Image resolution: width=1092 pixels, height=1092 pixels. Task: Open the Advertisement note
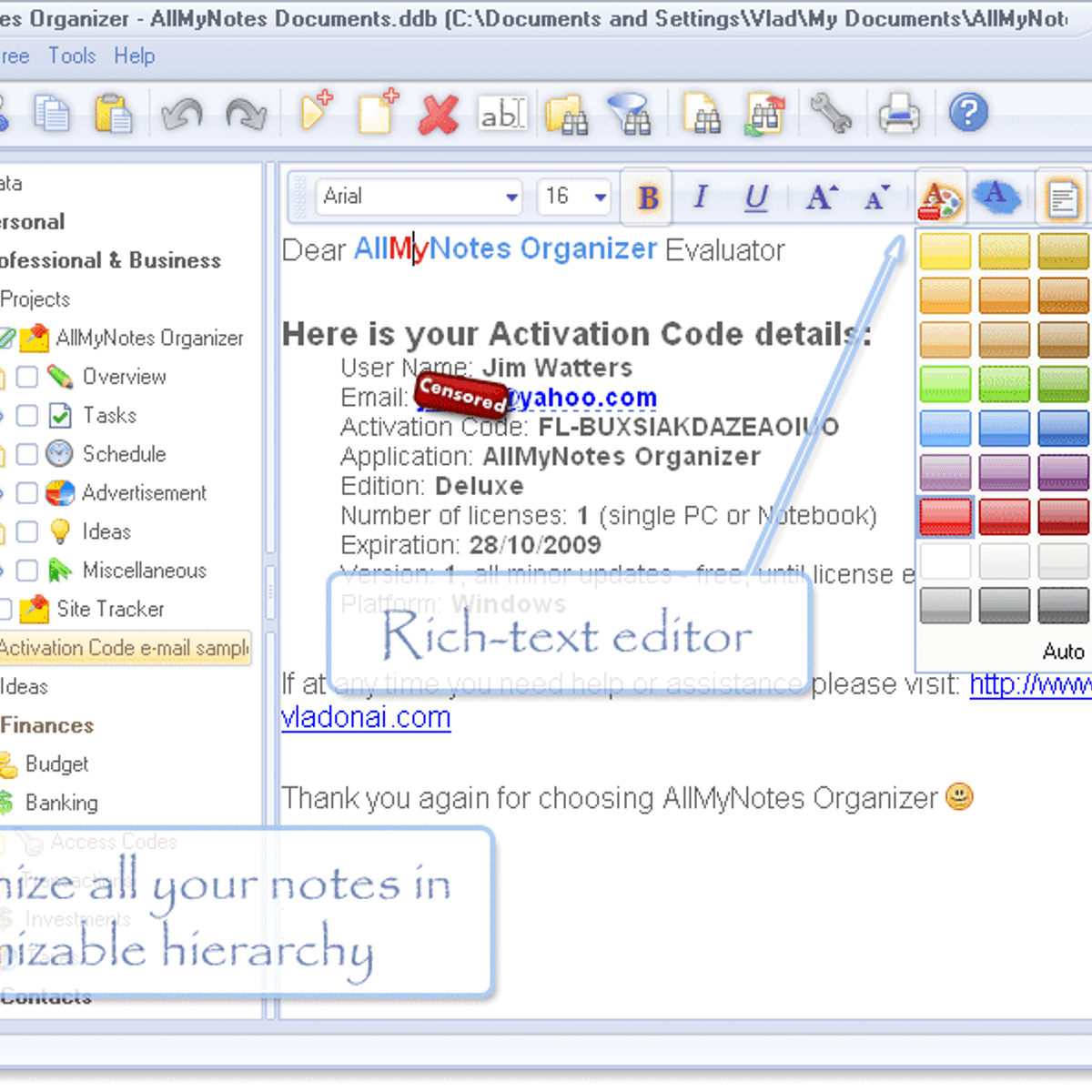tap(144, 493)
